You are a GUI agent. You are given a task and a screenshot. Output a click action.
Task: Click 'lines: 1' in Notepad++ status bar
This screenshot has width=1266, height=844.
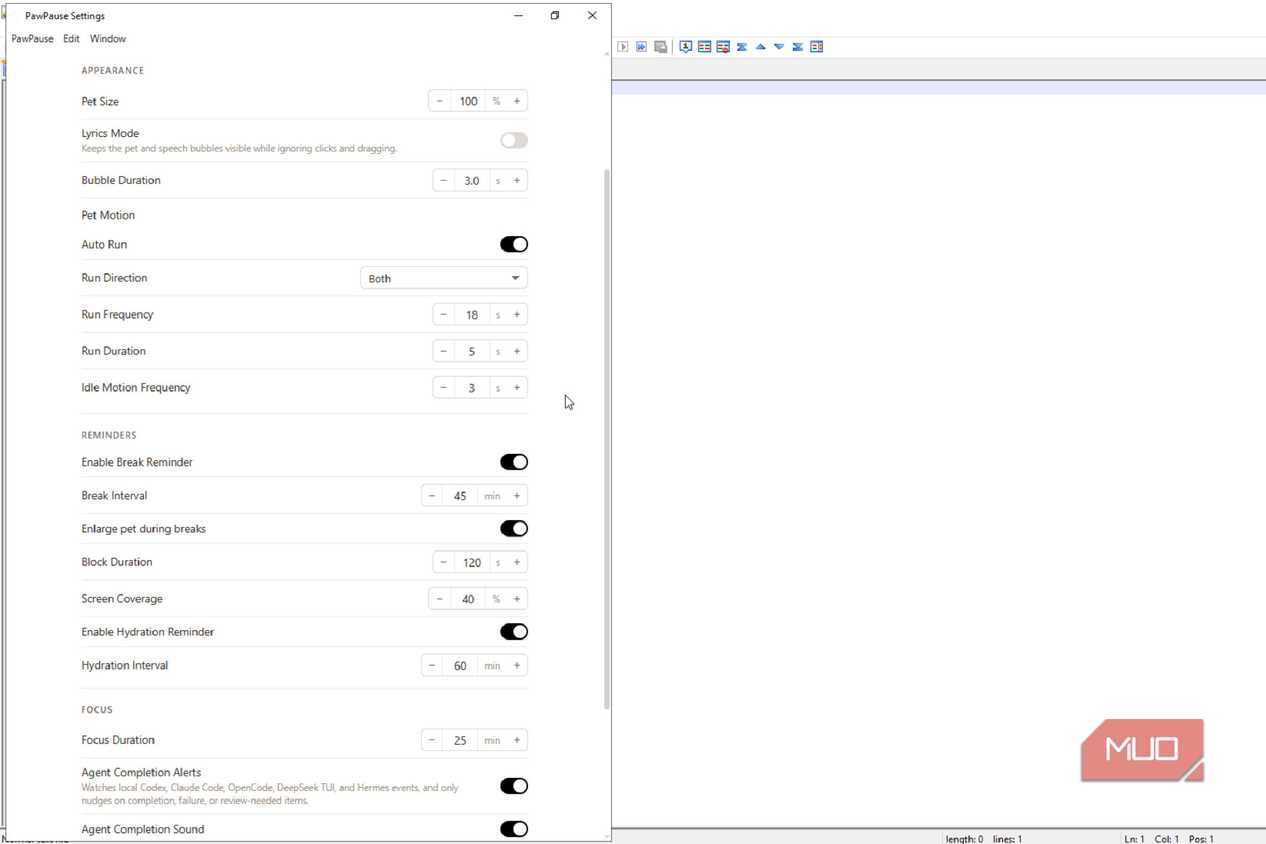click(x=1007, y=839)
